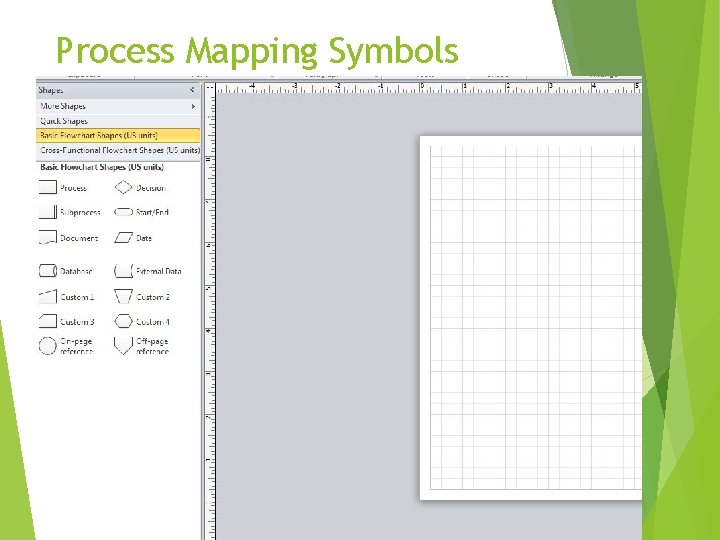Choose the Document shape icon

pos(48,237)
